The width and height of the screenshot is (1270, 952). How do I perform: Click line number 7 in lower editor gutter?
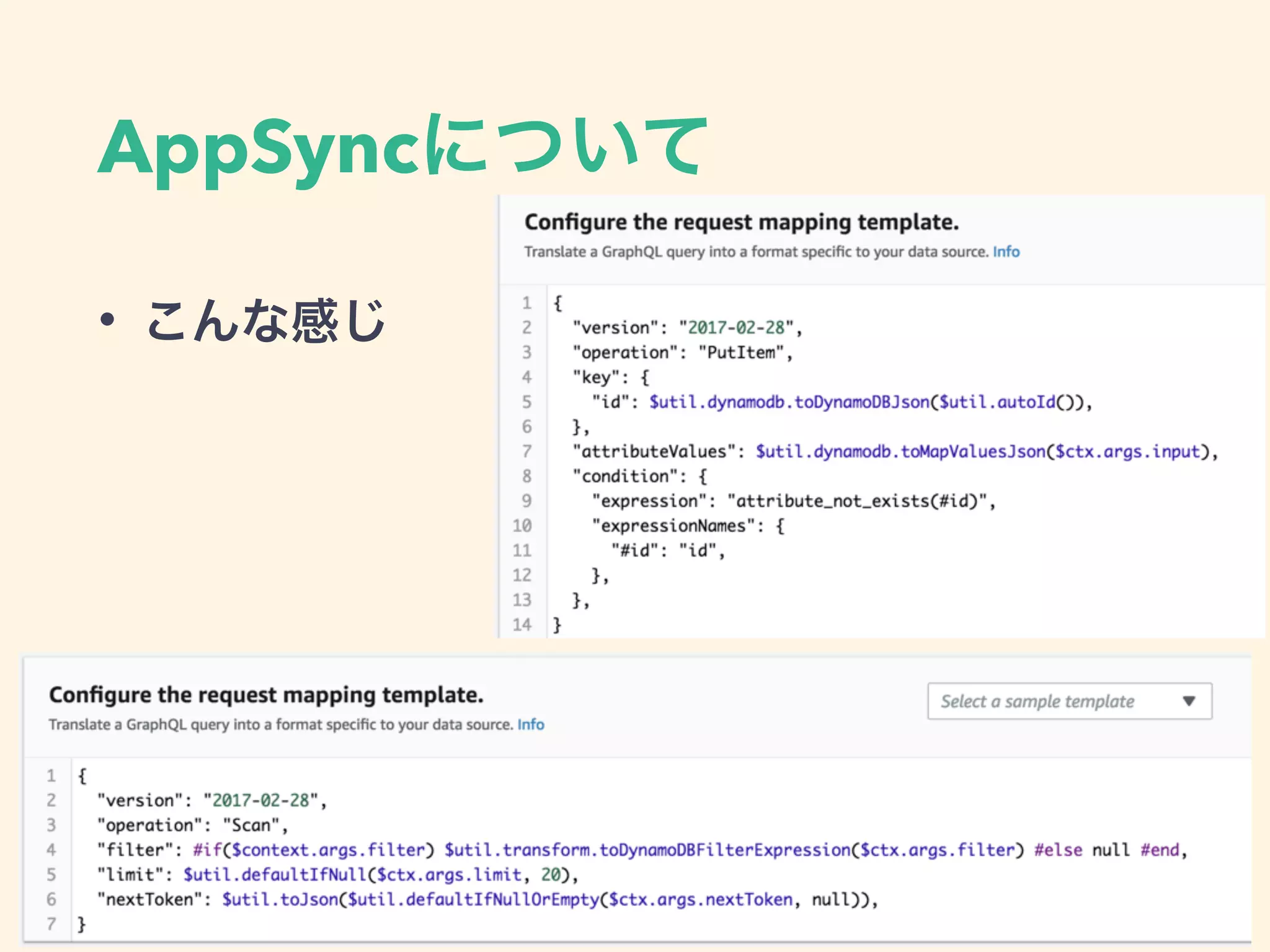coord(51,924)
